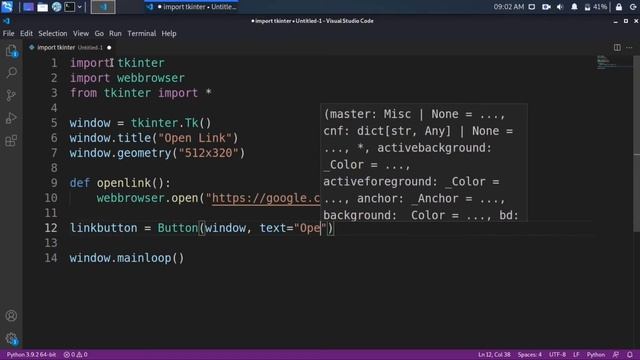640x360 pixels.
Task: Click the battery 41% indicator
Action: pyautogui.click(x=596, y=7)
